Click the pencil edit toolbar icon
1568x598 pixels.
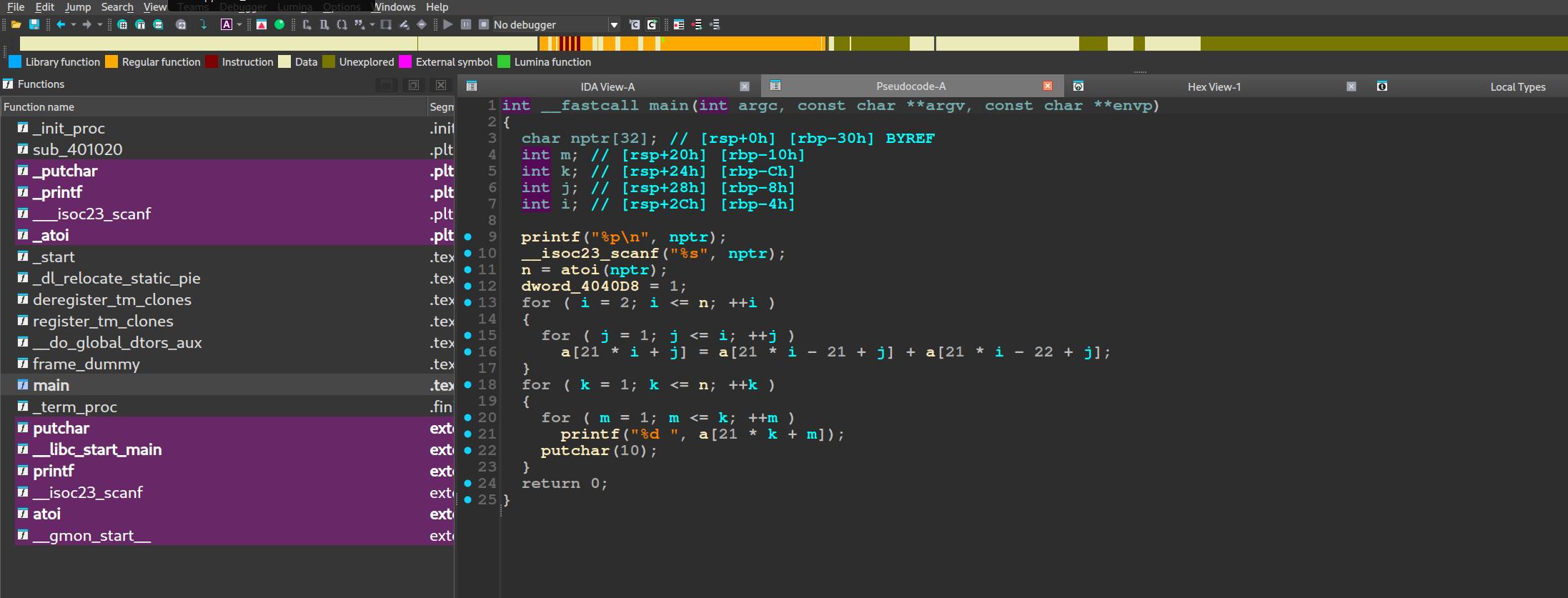[404, 24]
